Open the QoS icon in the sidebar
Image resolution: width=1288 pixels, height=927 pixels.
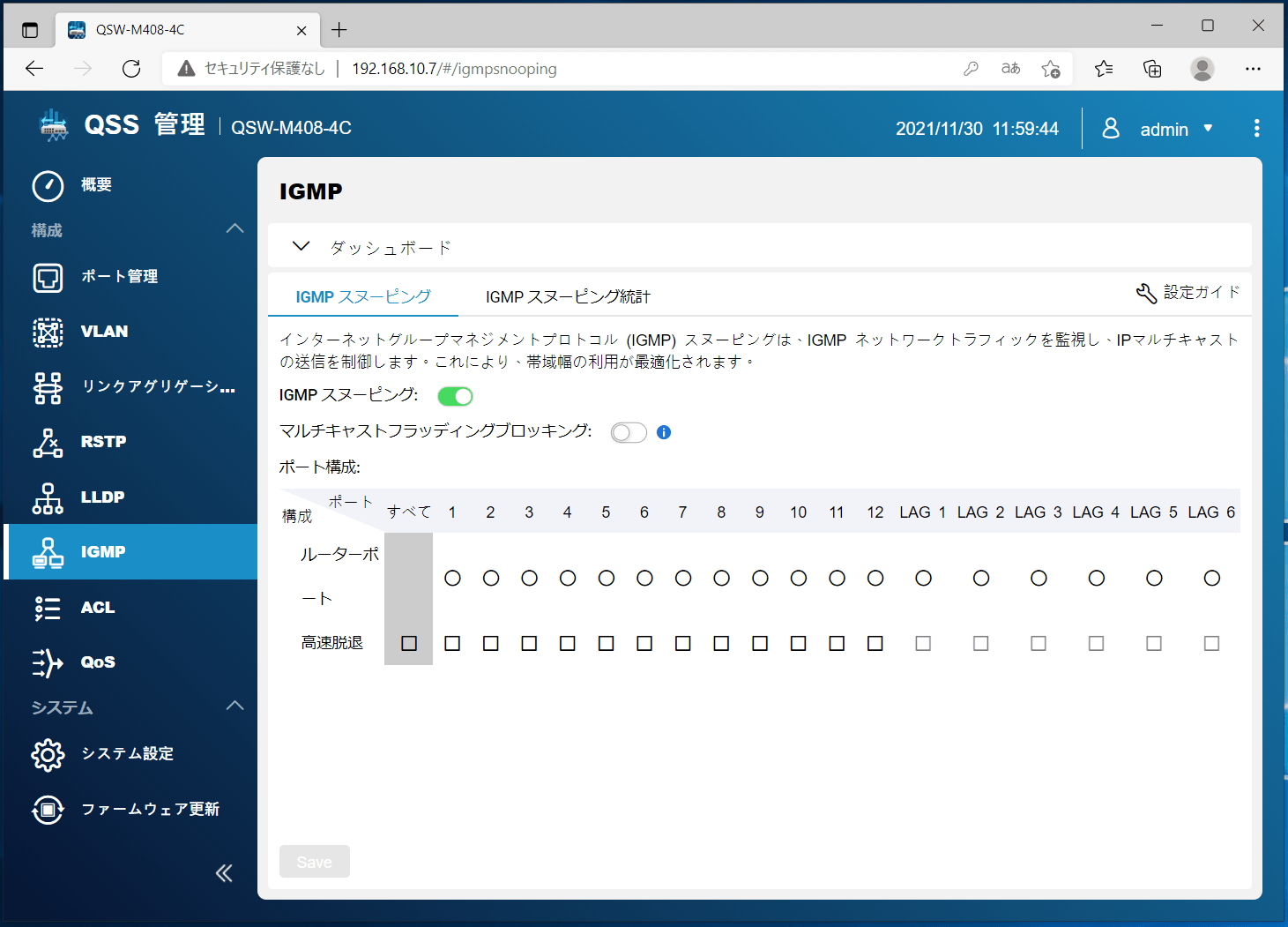point(48,662)
